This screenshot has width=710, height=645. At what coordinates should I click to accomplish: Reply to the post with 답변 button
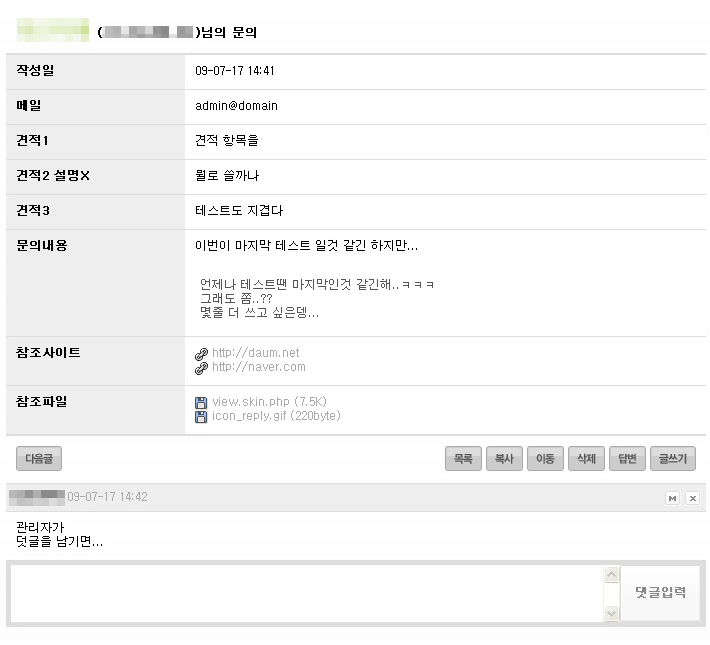coord(627,459)
